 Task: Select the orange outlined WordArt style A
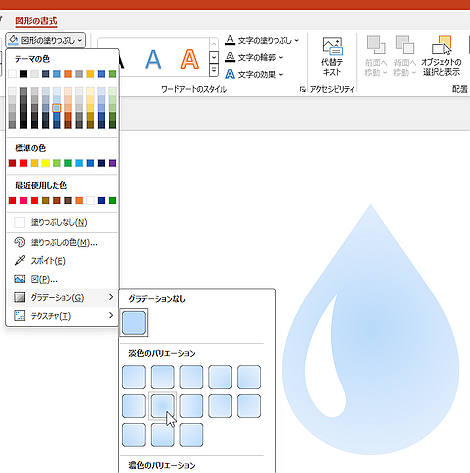click(x=189, y=59)
